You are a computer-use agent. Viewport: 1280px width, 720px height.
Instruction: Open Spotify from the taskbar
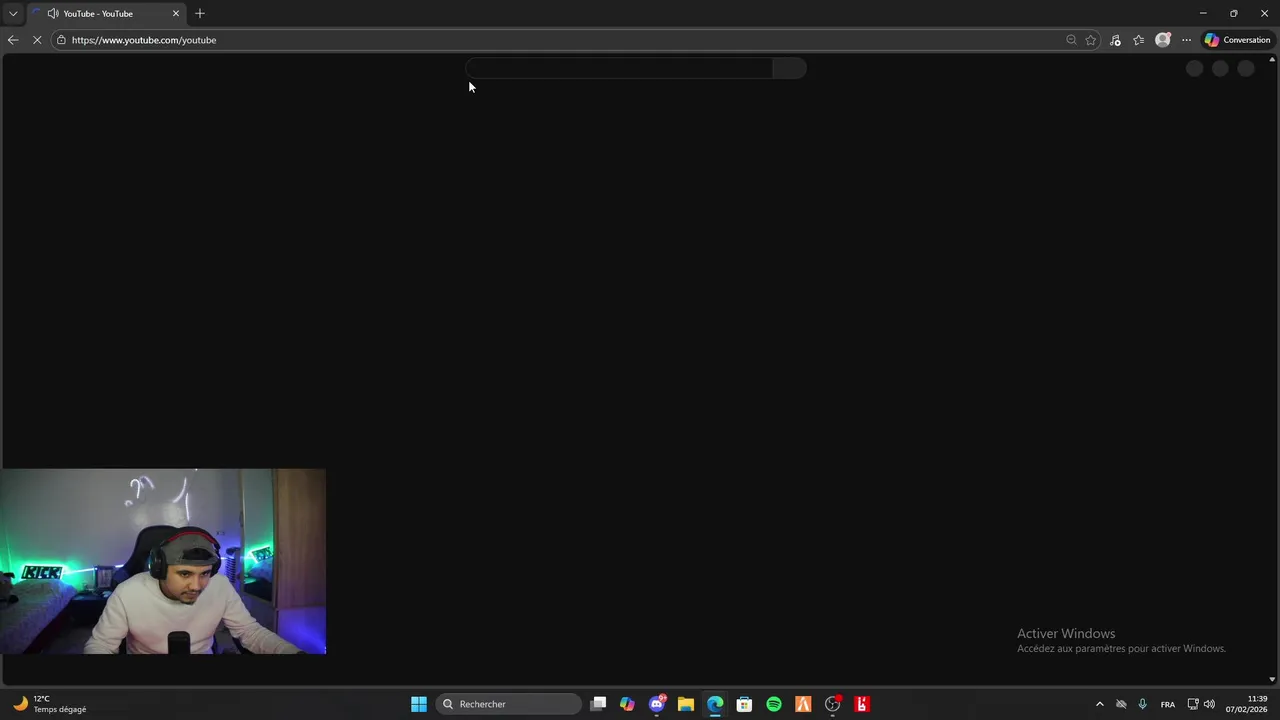(774, 704)
